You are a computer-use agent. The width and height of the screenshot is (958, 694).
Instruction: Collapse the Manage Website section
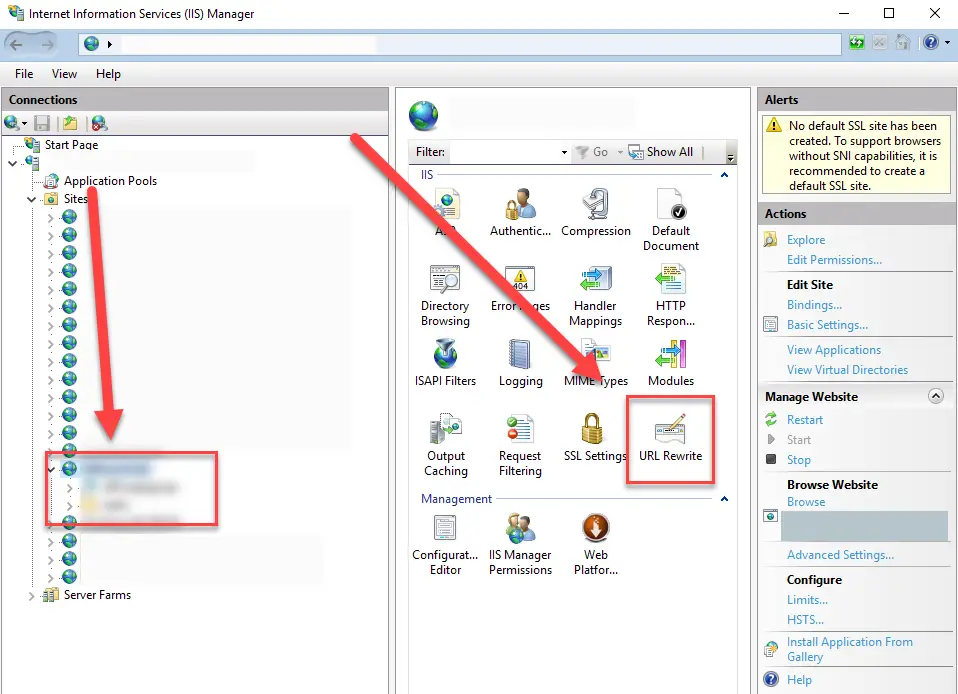[935, 396]
